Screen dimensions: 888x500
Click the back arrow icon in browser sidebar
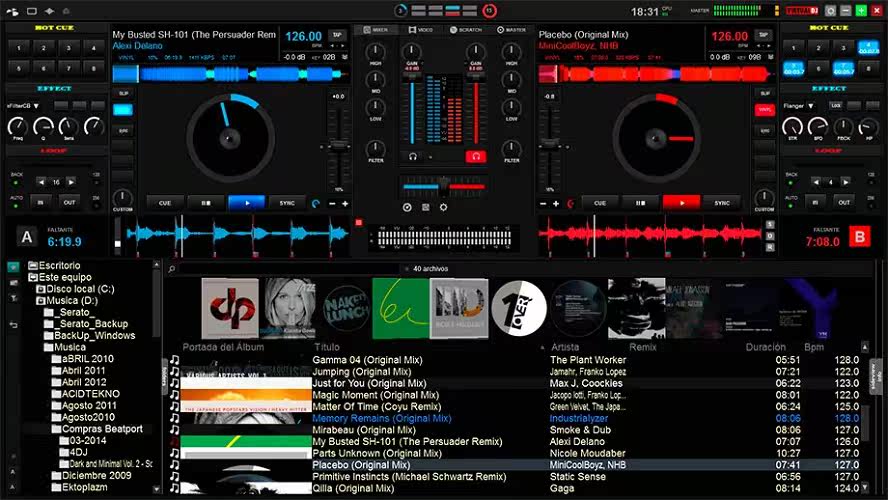coord(14,325)
